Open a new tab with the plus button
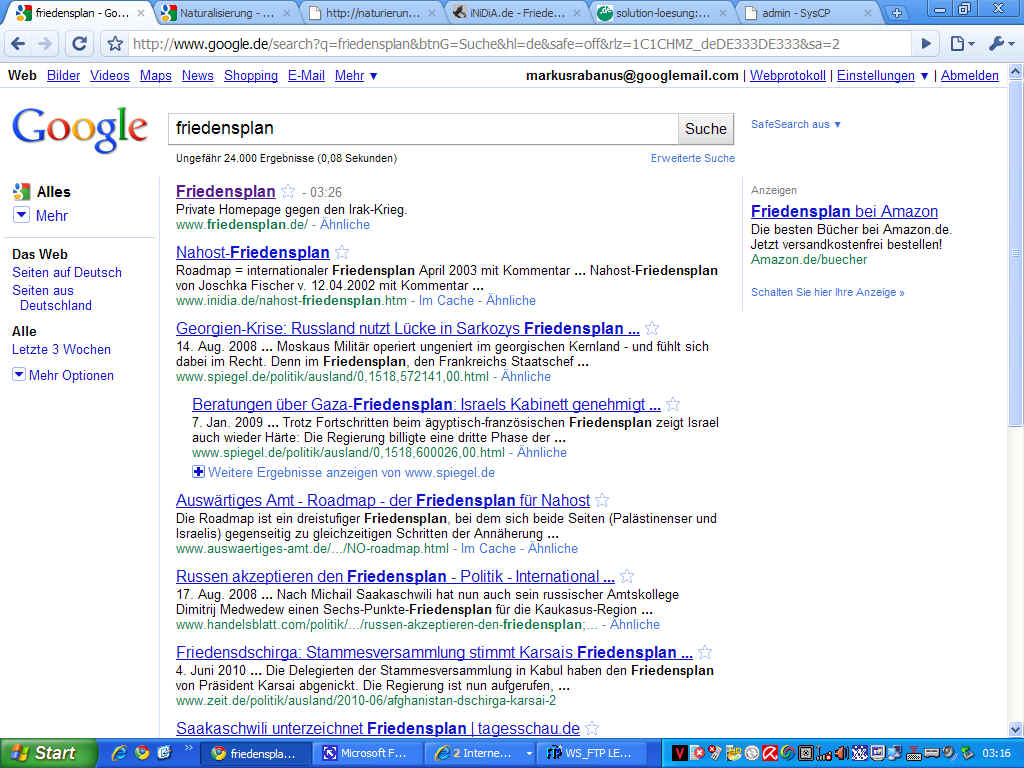 (897, 12)
